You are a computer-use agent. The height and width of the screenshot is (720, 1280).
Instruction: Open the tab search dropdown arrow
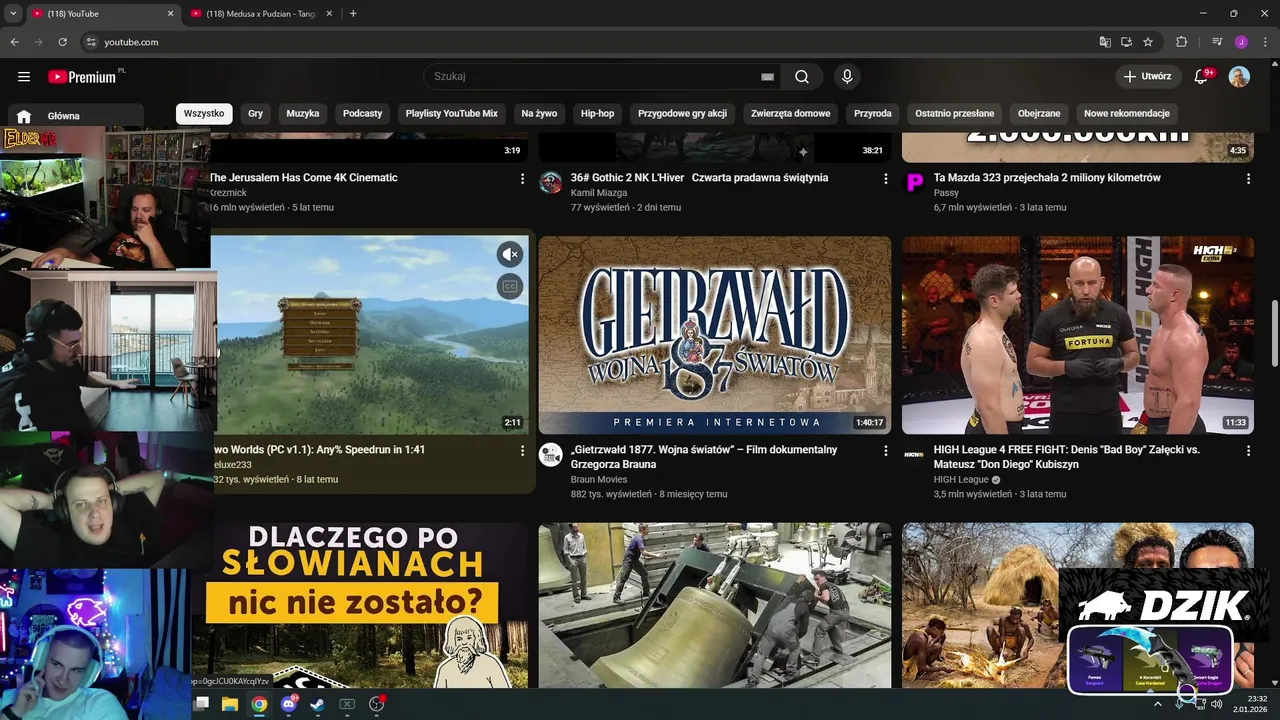click(13, 14)
